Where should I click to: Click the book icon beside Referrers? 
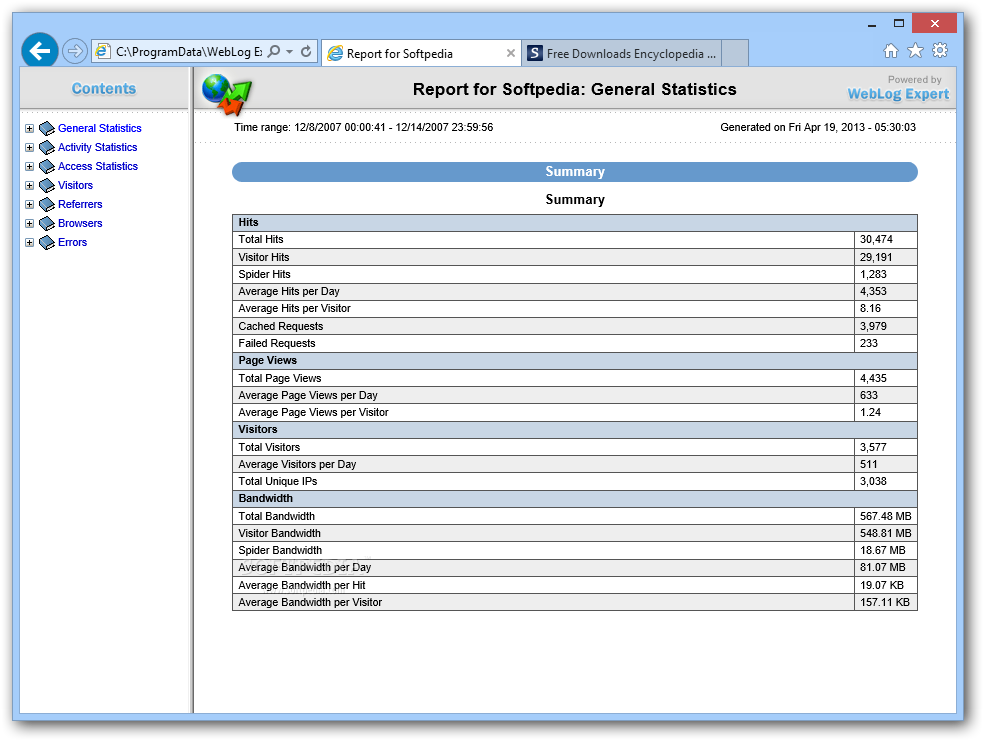click(x=47, y=205)
